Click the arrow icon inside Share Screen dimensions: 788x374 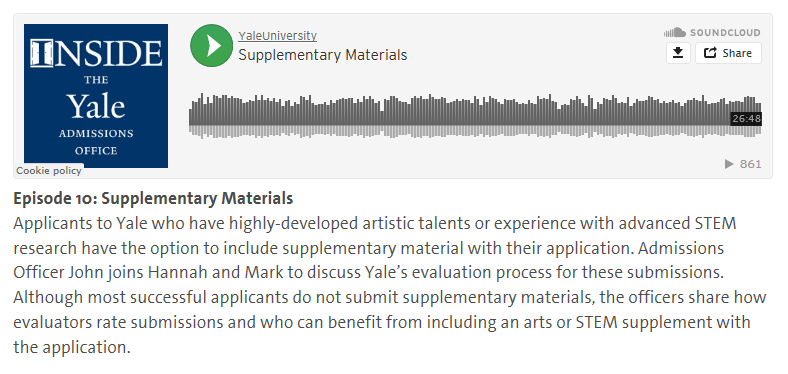710,52
